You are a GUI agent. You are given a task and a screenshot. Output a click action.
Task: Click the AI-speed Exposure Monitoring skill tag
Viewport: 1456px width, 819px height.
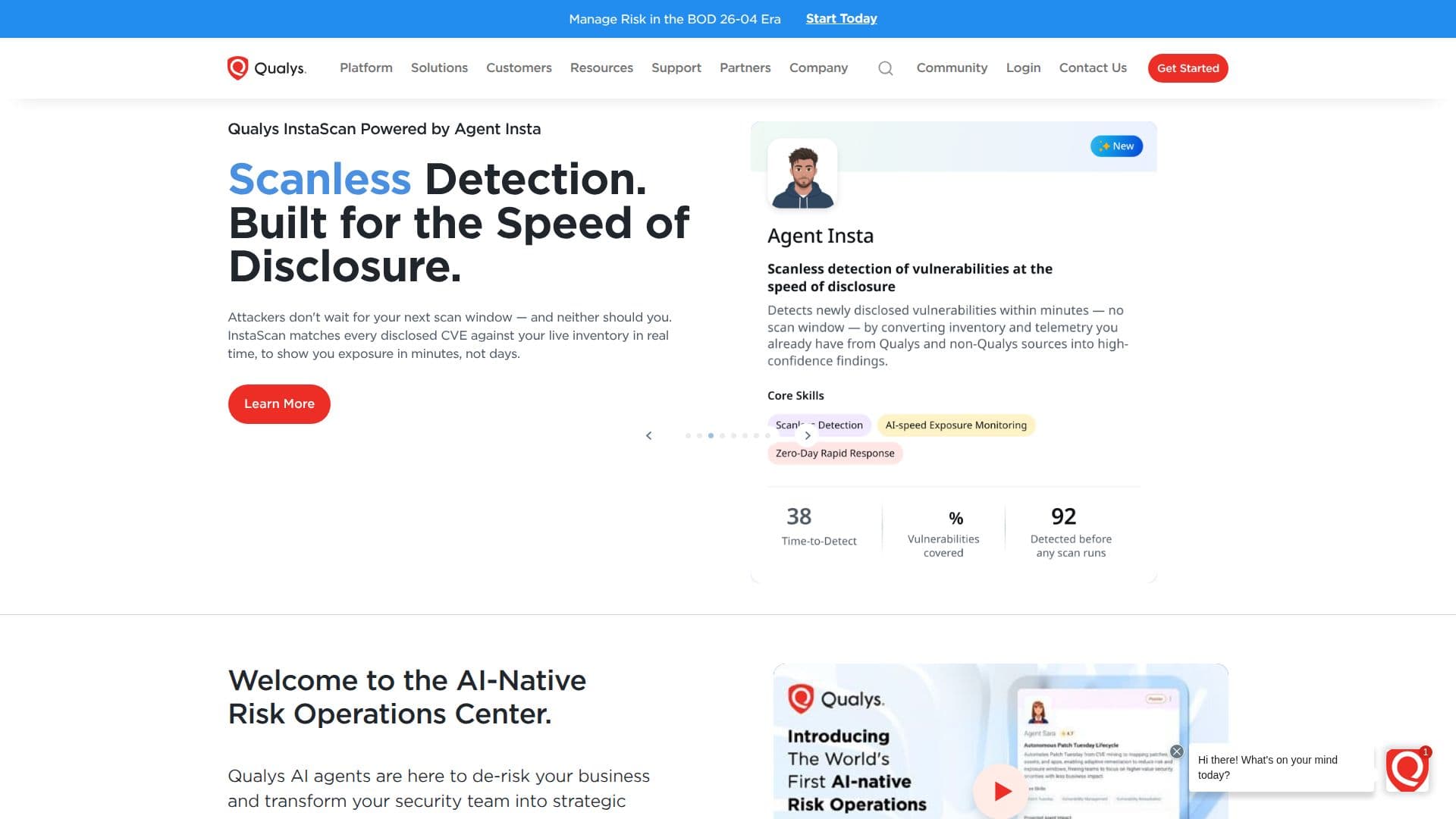point(955,425)
